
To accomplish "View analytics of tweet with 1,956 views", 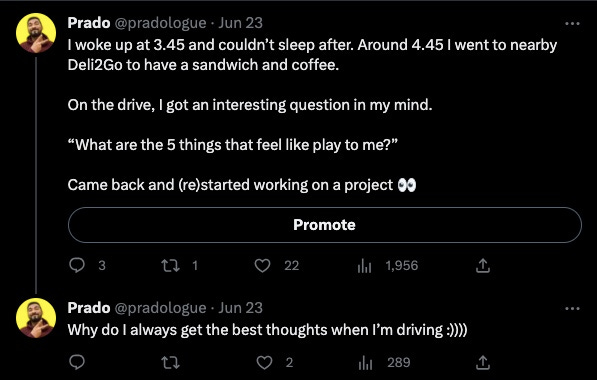I will point(364,265).
